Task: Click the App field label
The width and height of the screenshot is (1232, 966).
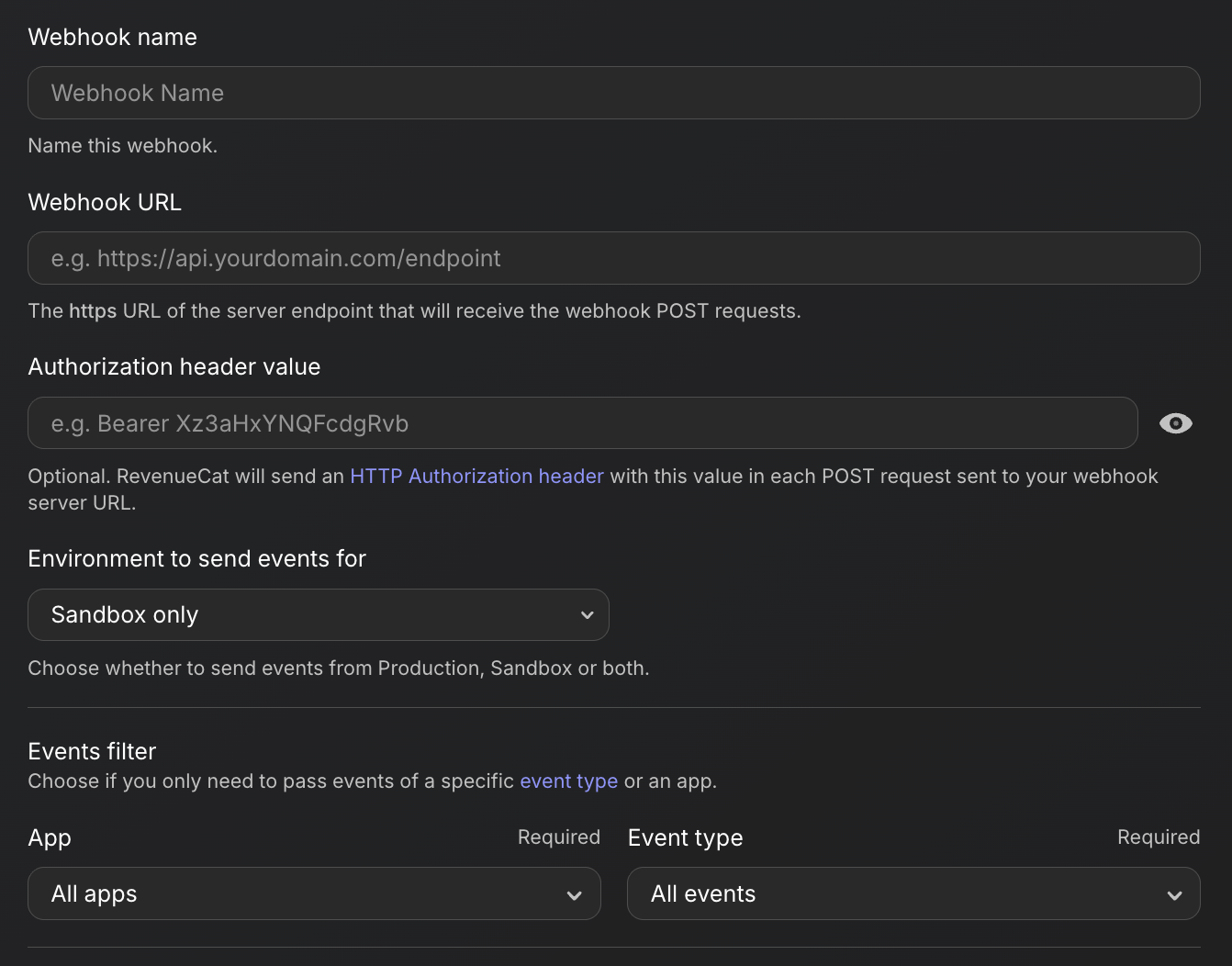Action: (50, 837)
